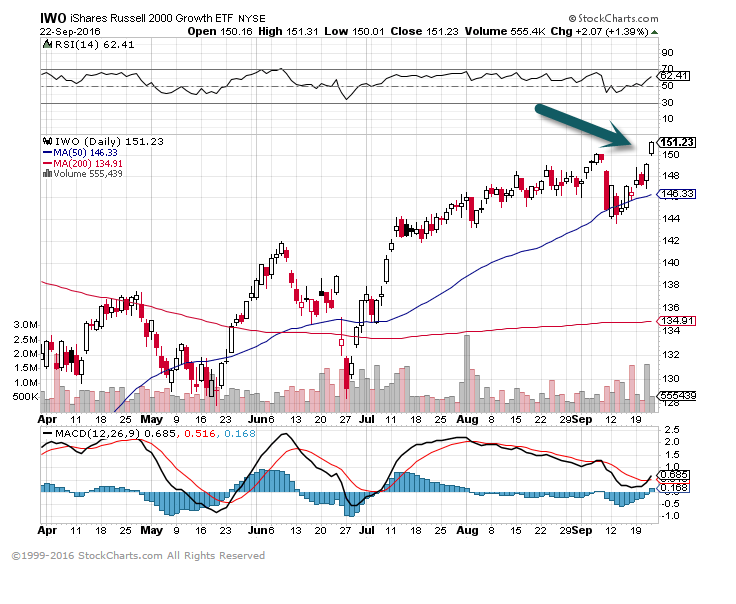Image resolution: width=736 pixels, height=604 pixels.
Task: Click the Aug label on price chart axis
Action: (x=467, y=419)
